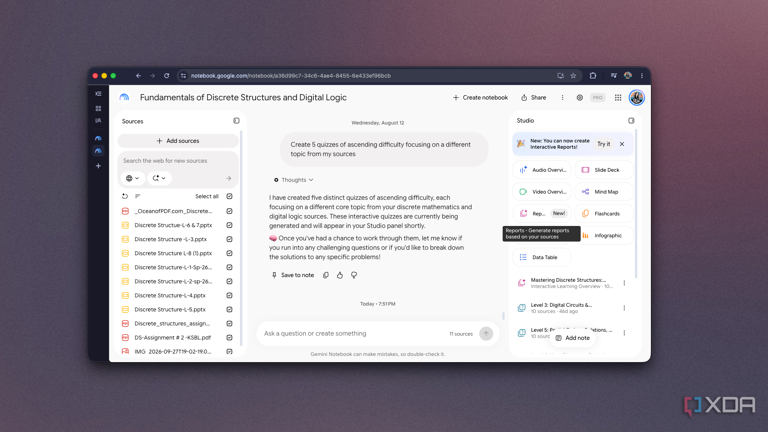Open the grid icon in the browser sidebar
This screenshot has height=432, width=768.
[x=98, y=108]
